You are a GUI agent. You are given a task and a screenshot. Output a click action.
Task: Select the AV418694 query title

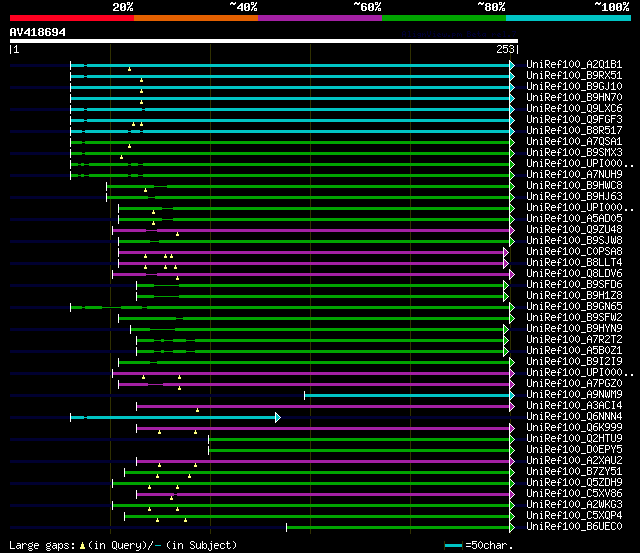point(38,32)
